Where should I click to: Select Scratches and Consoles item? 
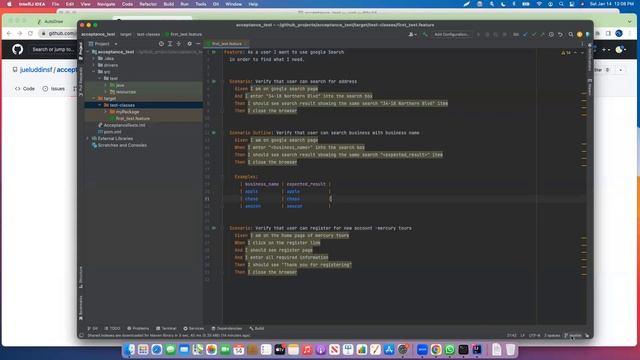click(x=122, y=145)
